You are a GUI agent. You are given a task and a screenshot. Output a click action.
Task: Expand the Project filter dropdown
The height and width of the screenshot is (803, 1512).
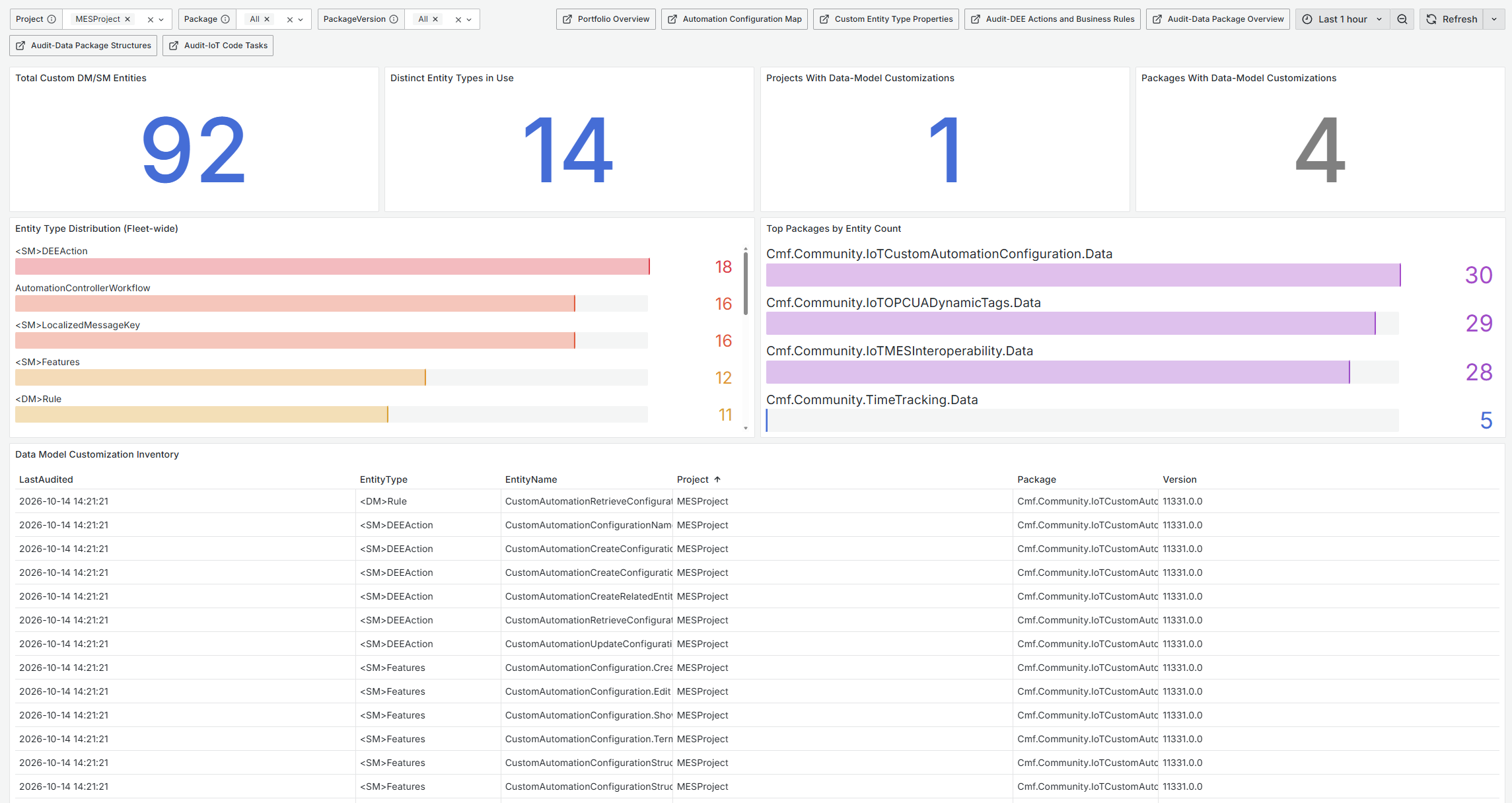click(161, 20)
